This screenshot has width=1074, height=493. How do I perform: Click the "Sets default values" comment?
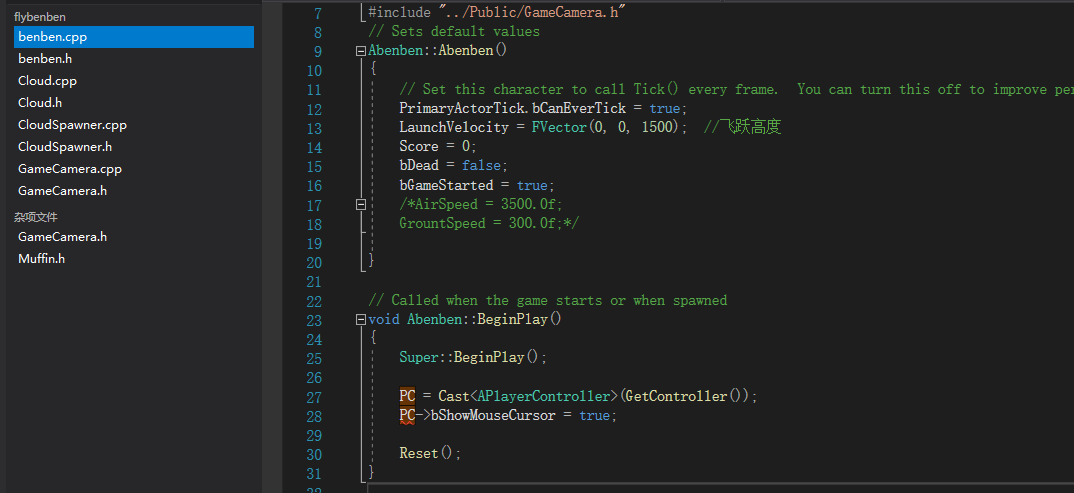[x=453, y=31]
